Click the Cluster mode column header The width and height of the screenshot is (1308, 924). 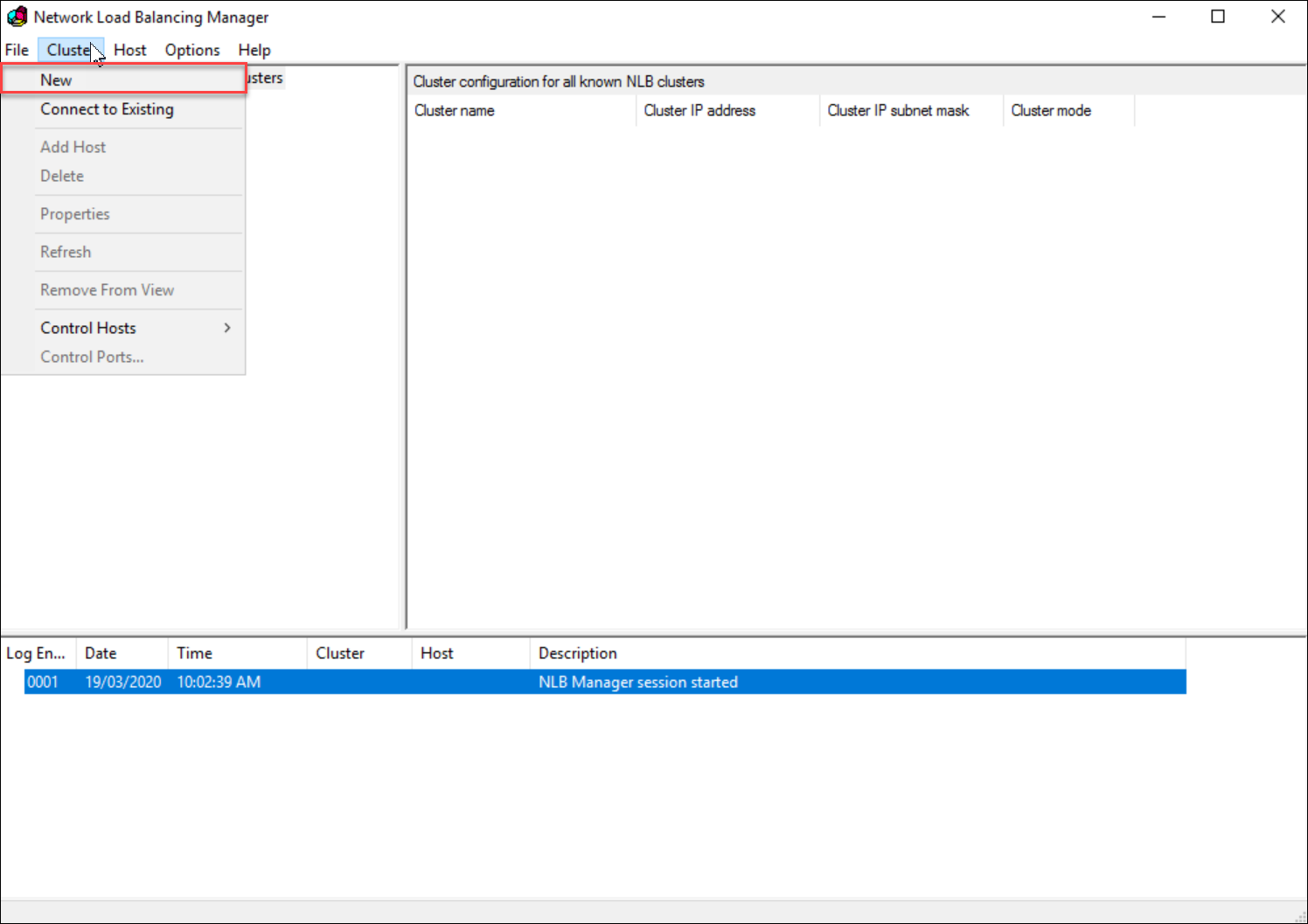pos(1051,110)
